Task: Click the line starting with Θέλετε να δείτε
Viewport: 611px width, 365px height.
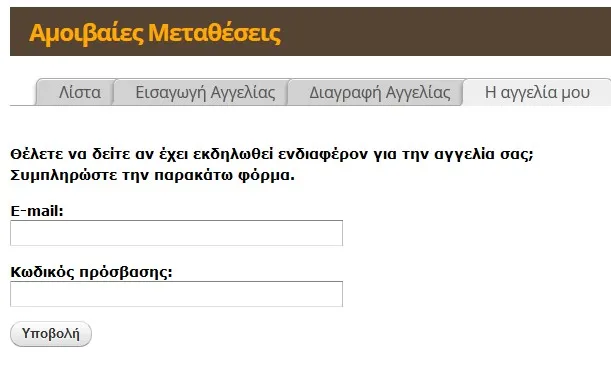Action: click(x=272, y=154)
